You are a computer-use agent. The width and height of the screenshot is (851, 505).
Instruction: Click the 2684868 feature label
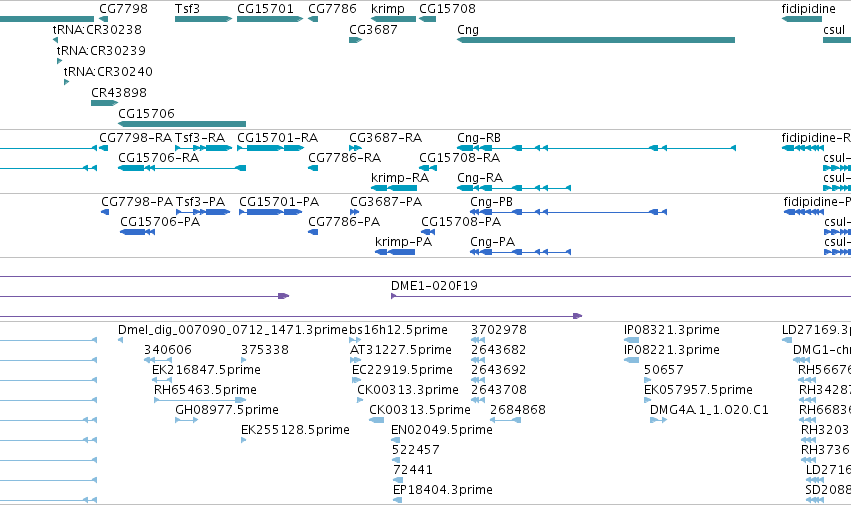[518, 410]
